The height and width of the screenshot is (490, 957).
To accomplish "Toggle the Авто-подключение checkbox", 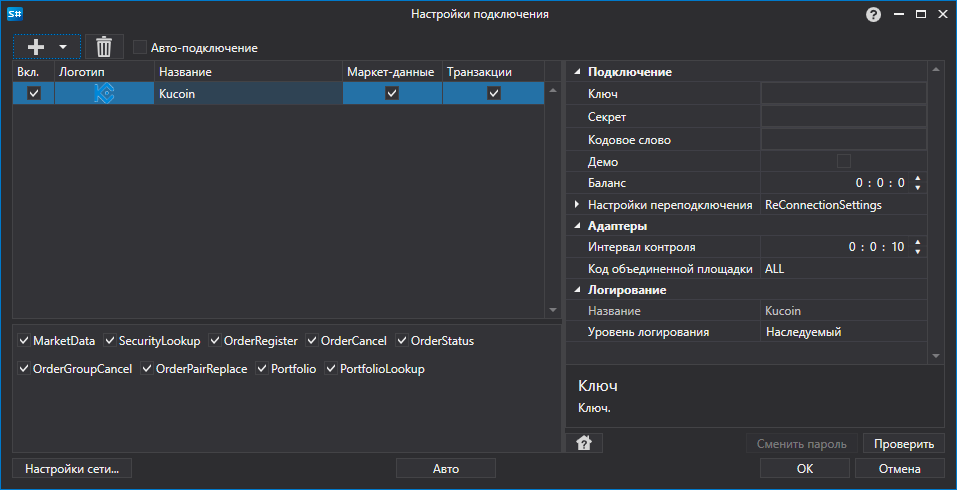I will click(140, 48).
